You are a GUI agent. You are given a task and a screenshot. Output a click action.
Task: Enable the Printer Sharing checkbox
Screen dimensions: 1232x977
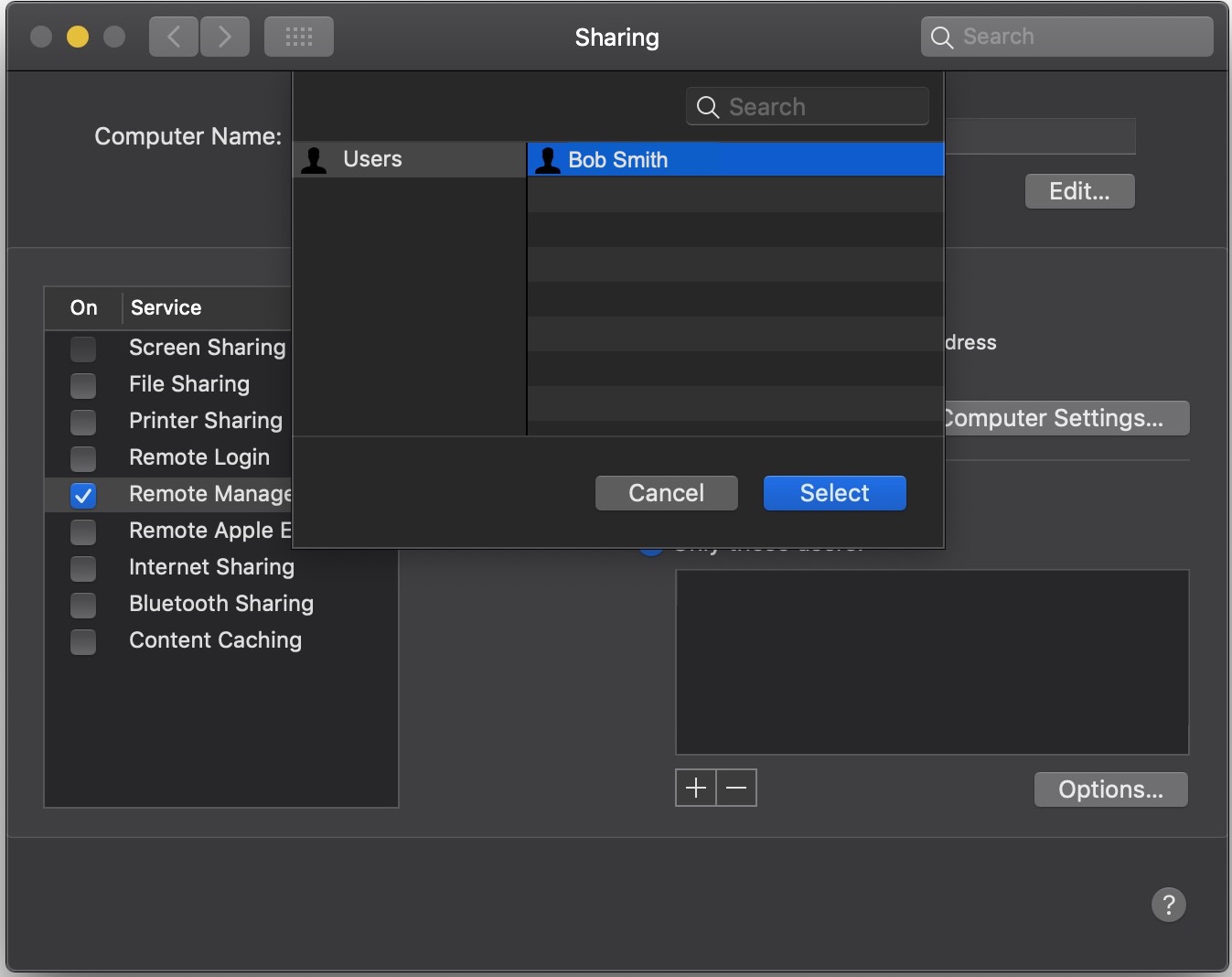coord(83,422)
